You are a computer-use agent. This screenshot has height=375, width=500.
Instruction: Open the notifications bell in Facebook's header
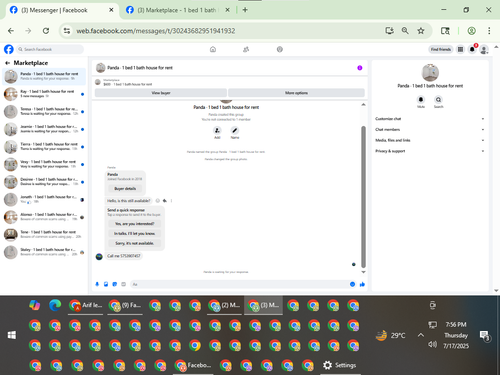click(x=472, y=49)
